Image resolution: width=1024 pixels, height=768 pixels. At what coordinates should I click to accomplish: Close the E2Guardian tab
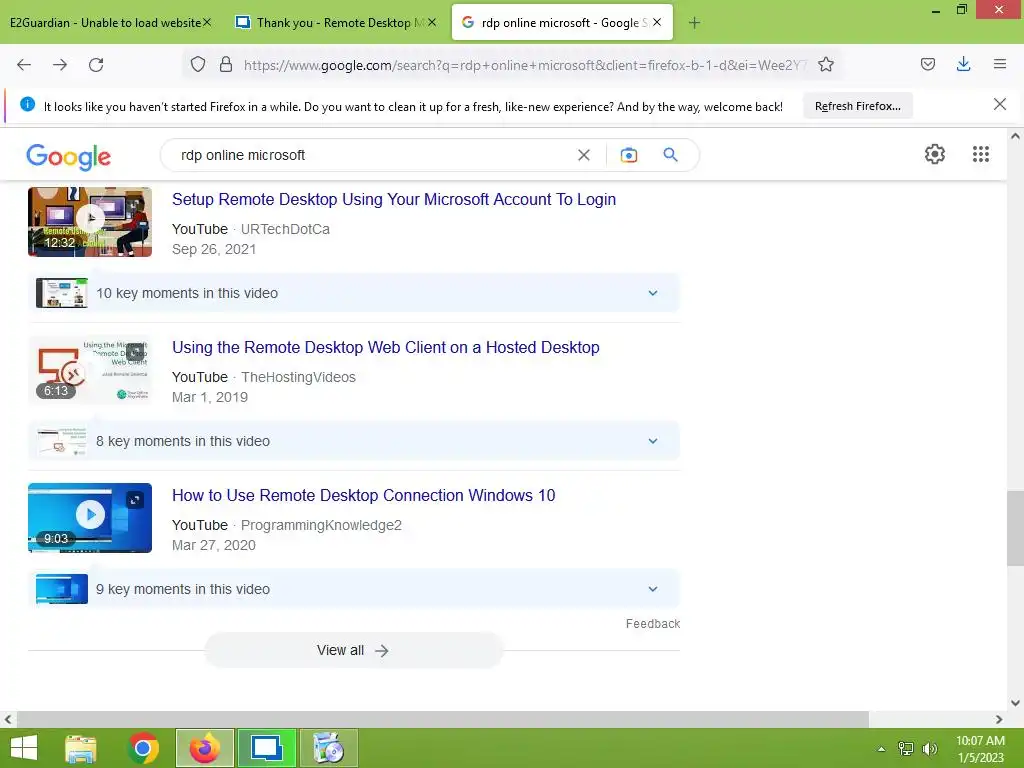207,22
